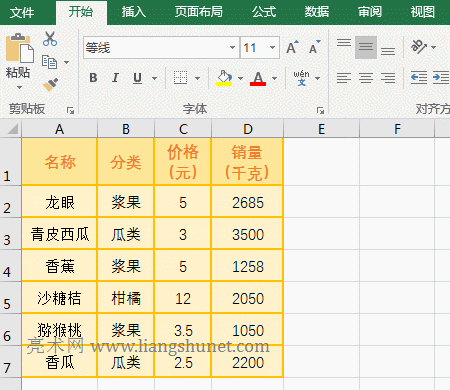Open fill color dropdown arrow

[240, 78]
